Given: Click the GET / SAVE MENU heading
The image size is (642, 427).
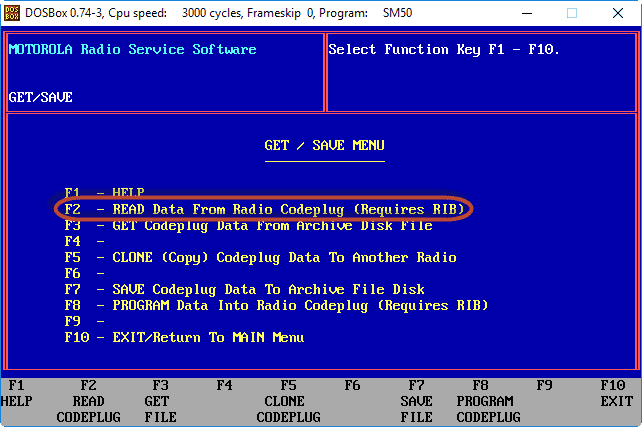Looking at the screenshot, I should click(324, 145).
